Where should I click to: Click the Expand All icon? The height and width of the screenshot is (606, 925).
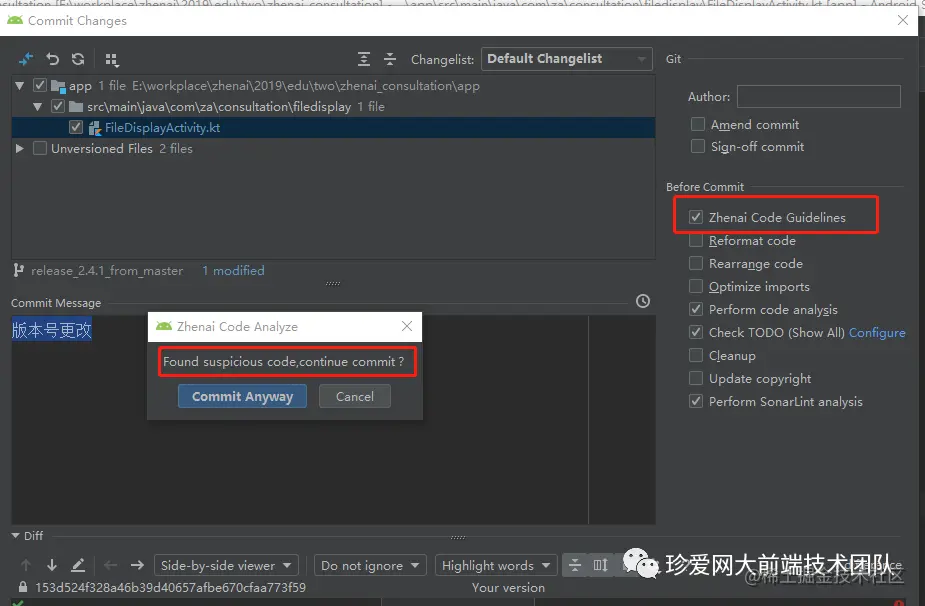tap(364, 59)
